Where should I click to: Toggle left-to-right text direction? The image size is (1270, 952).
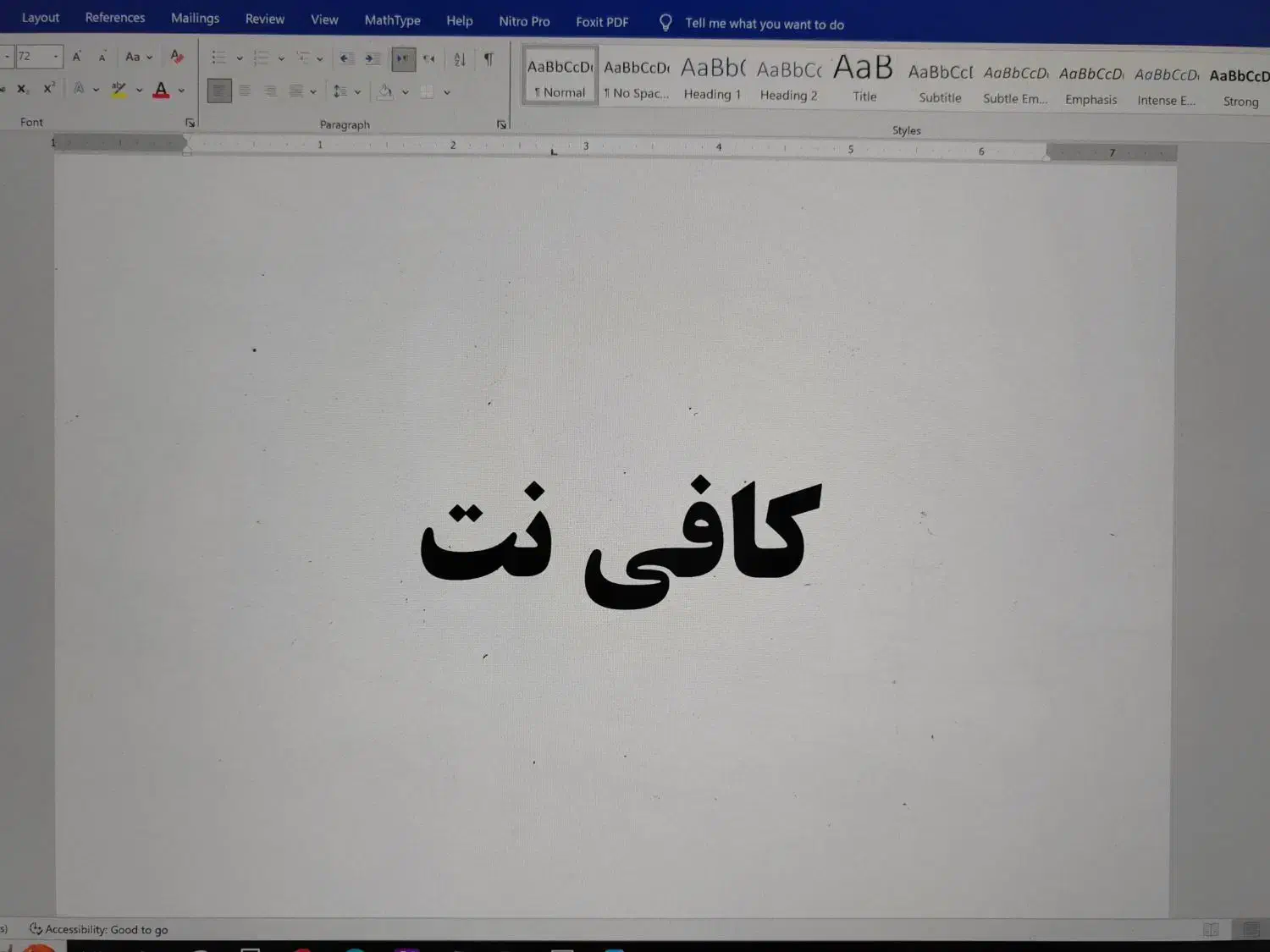[x=403, y=59]
